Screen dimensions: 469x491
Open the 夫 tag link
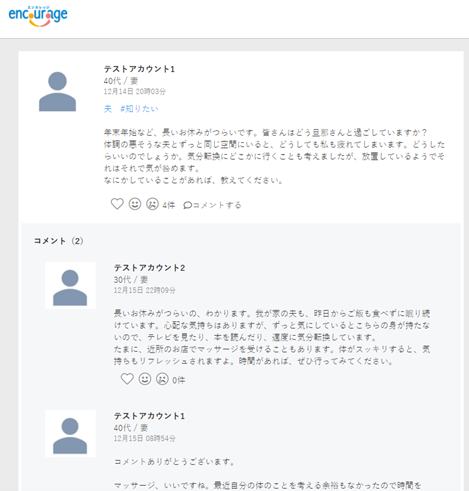(107, 109)
